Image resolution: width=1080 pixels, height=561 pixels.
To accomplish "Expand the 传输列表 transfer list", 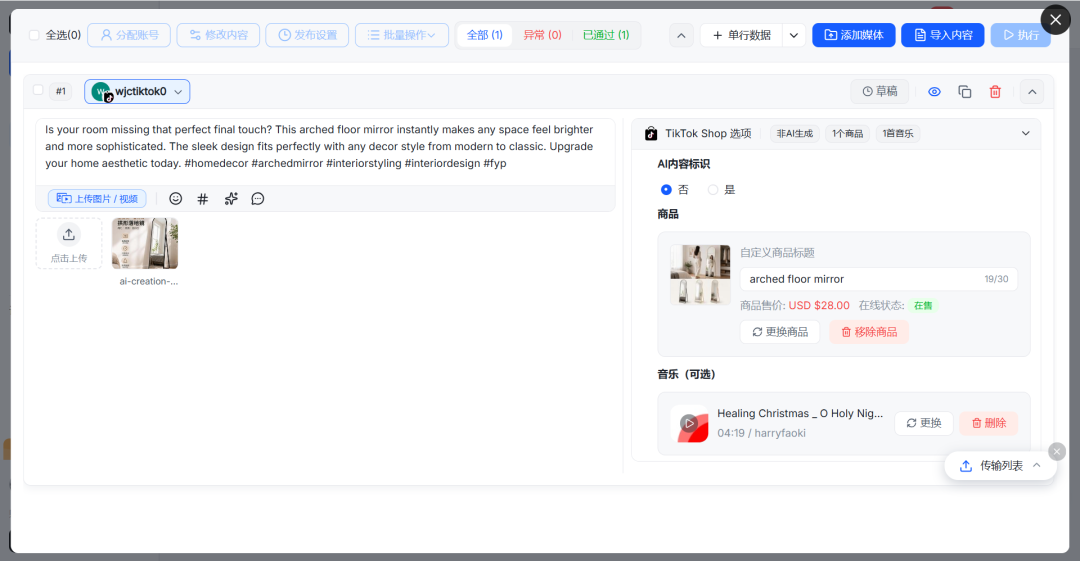I will coord(1000,466).
